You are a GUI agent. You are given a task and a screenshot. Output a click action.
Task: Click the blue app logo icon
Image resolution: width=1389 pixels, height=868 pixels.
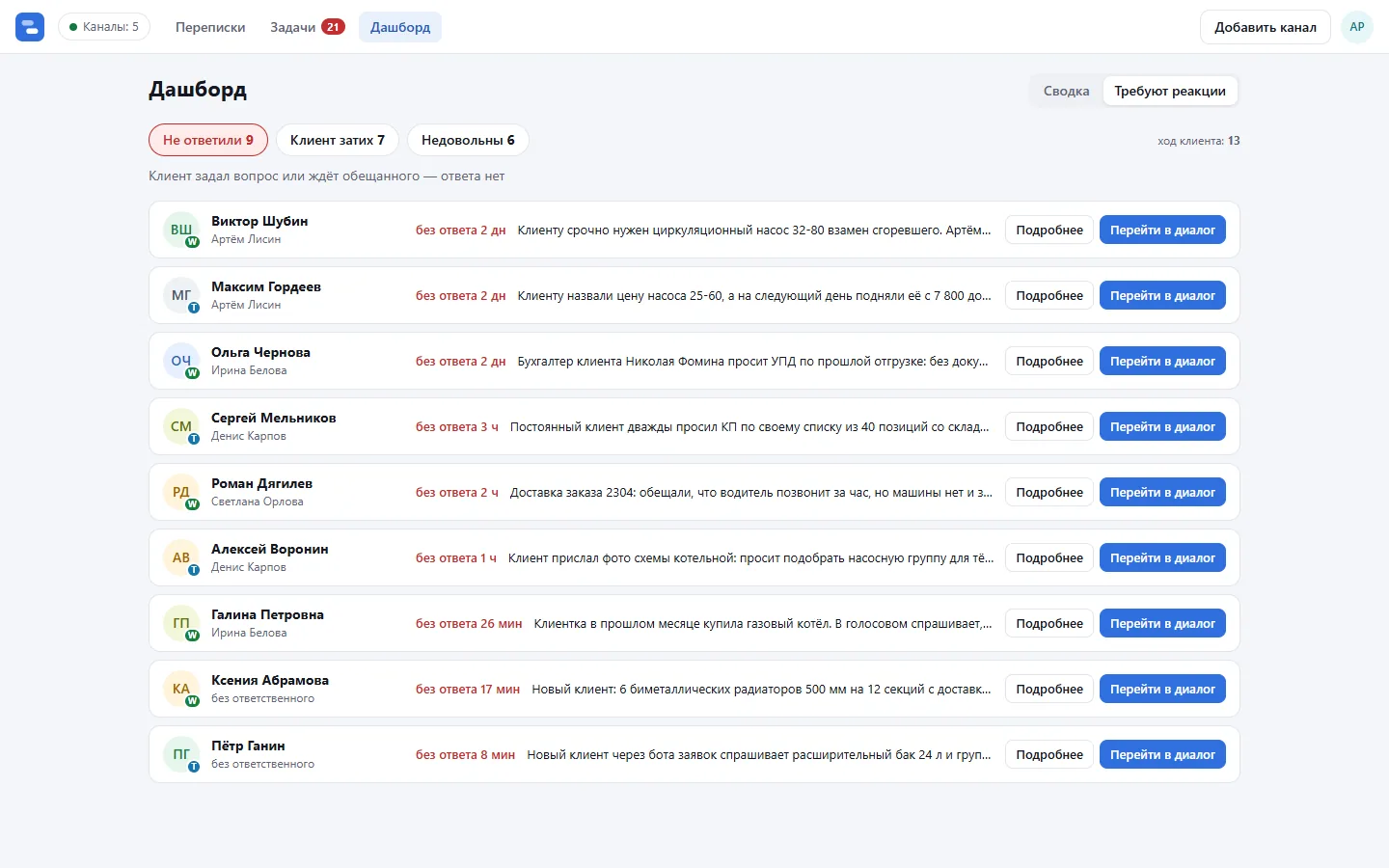click(x=30, y=27)
